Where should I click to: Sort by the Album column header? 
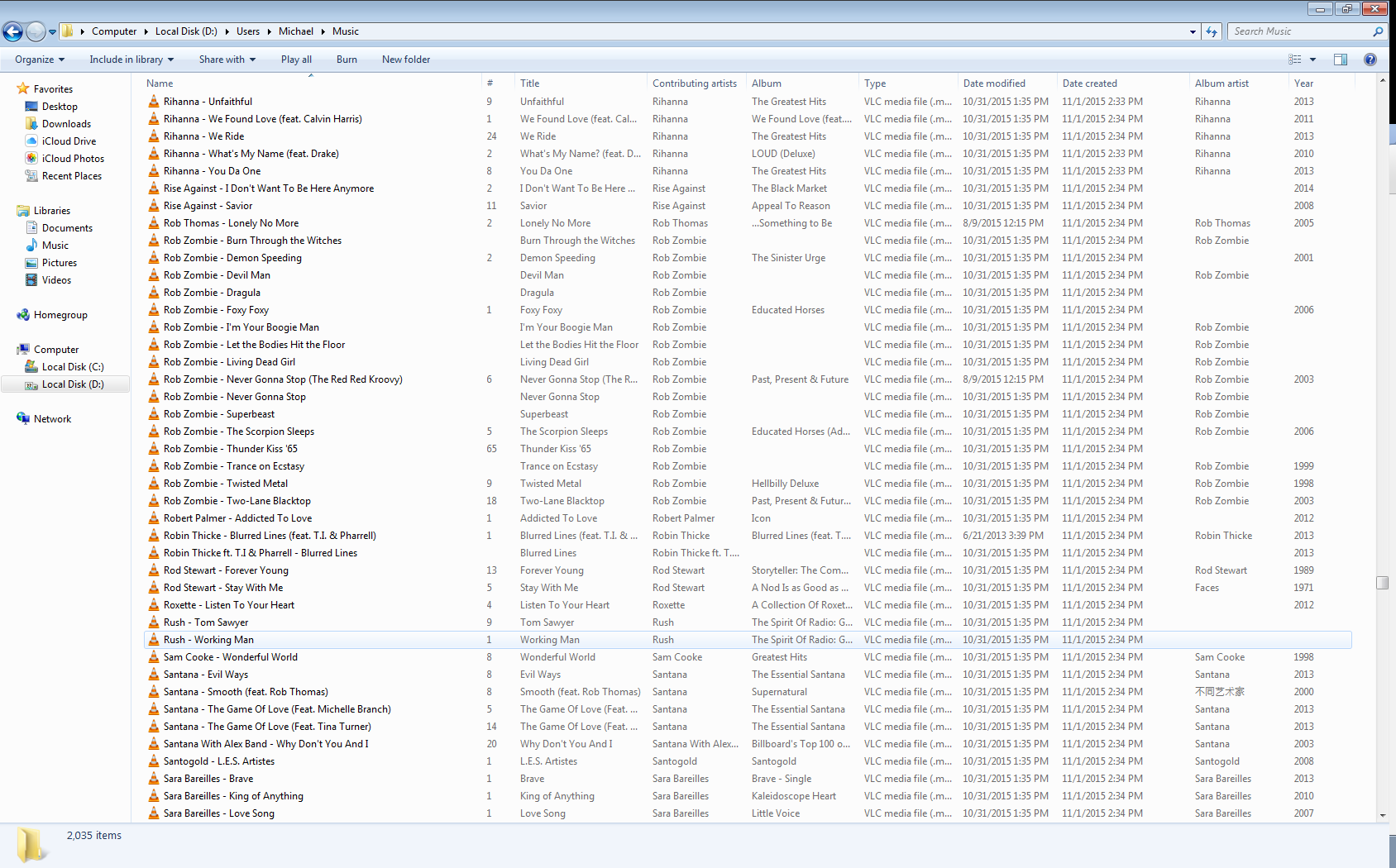(803, 83)
